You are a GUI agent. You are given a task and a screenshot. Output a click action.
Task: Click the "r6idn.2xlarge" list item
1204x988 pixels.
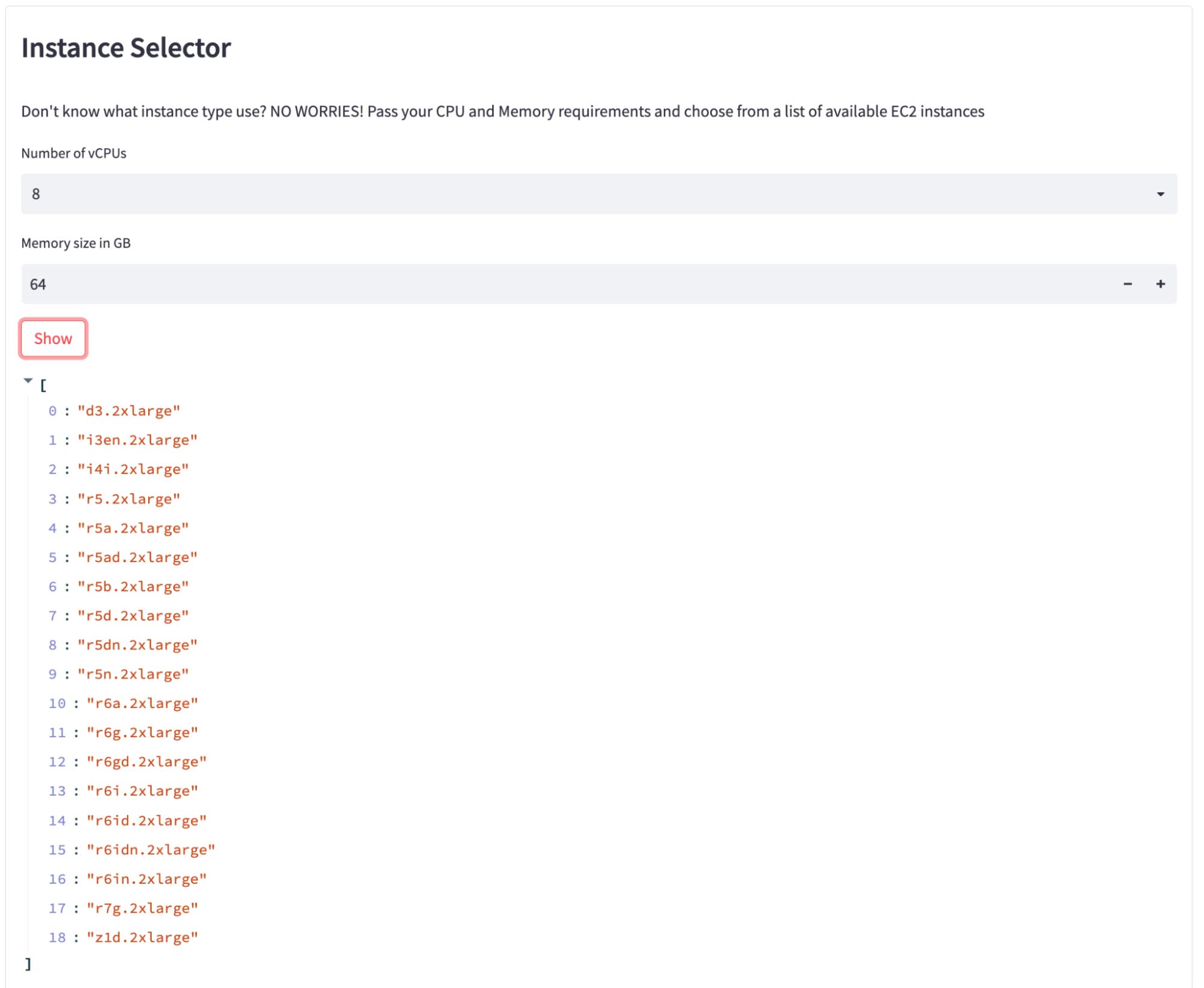[x=151, y=850]
